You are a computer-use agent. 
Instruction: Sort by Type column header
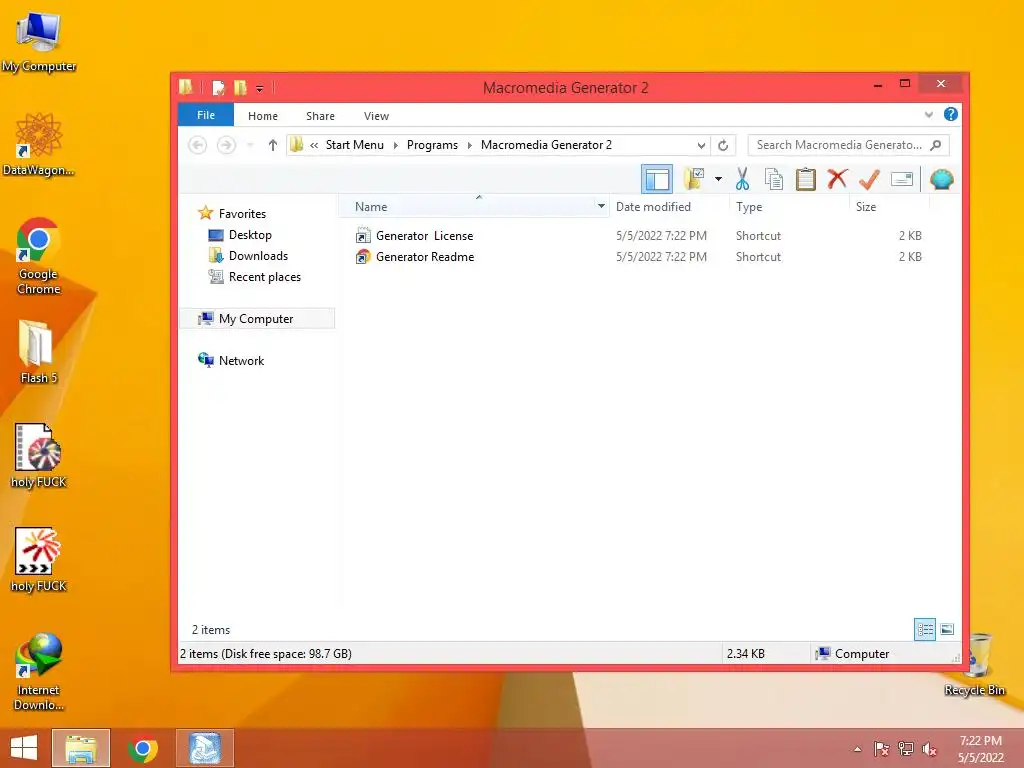tap(749, 207)
